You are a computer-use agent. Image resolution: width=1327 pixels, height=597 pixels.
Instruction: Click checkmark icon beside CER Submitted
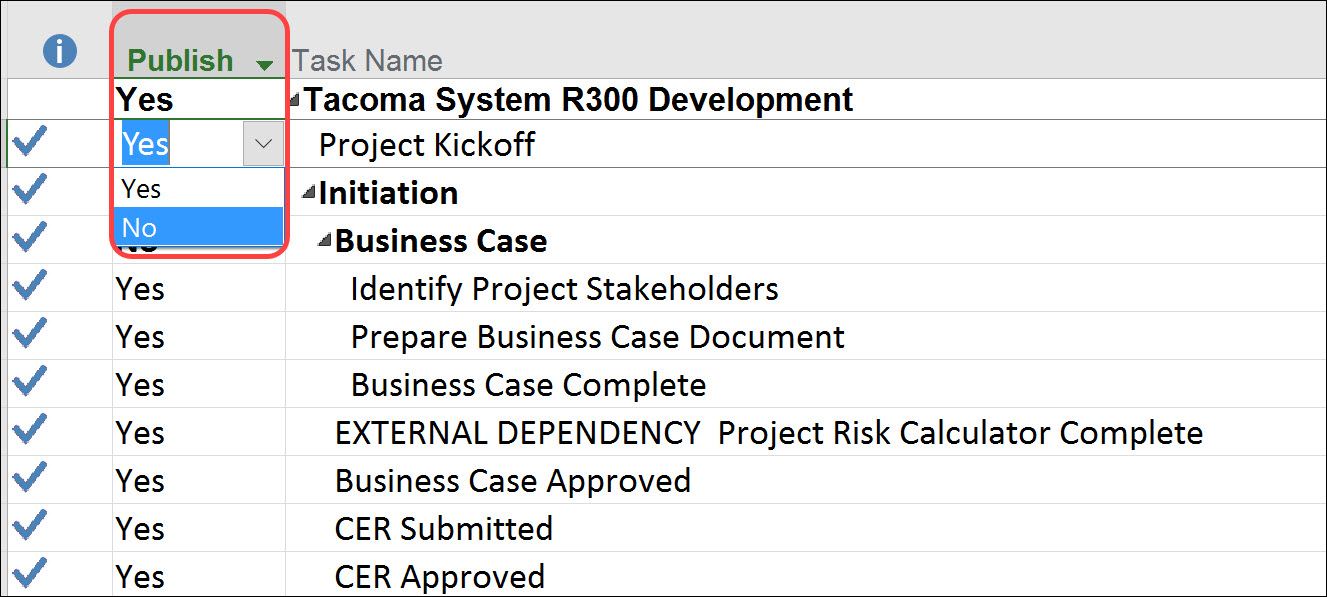(x=29, y=528)
